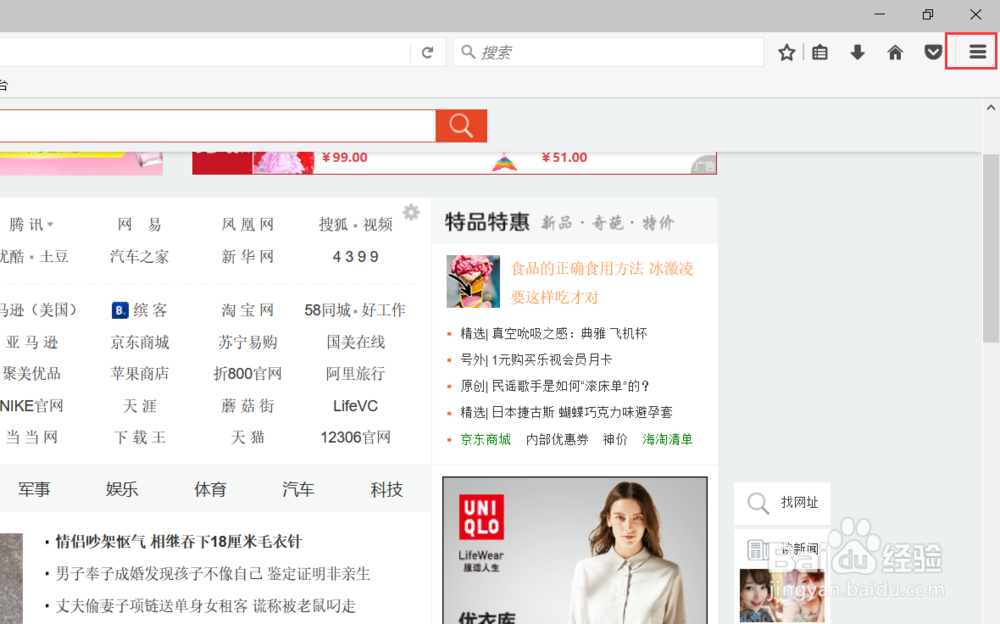Open the LifeVC link
Screen dimensions: 1000x624
point(355,406)
